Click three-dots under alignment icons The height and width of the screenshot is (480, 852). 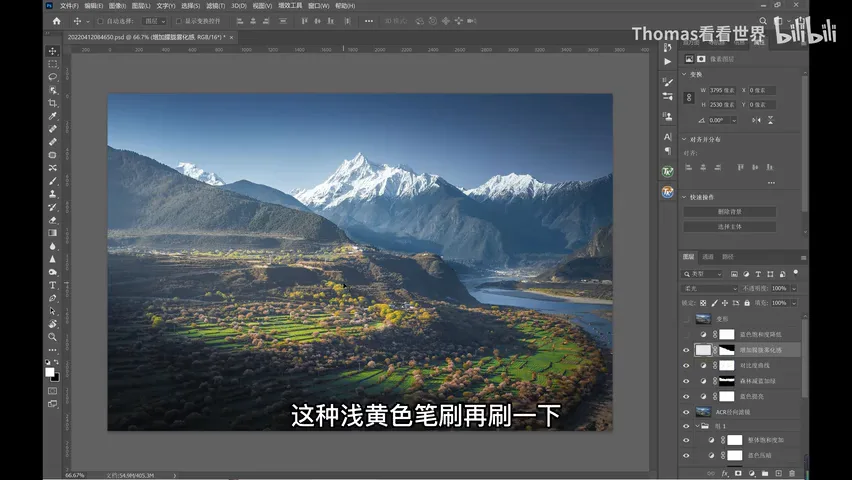771,183
